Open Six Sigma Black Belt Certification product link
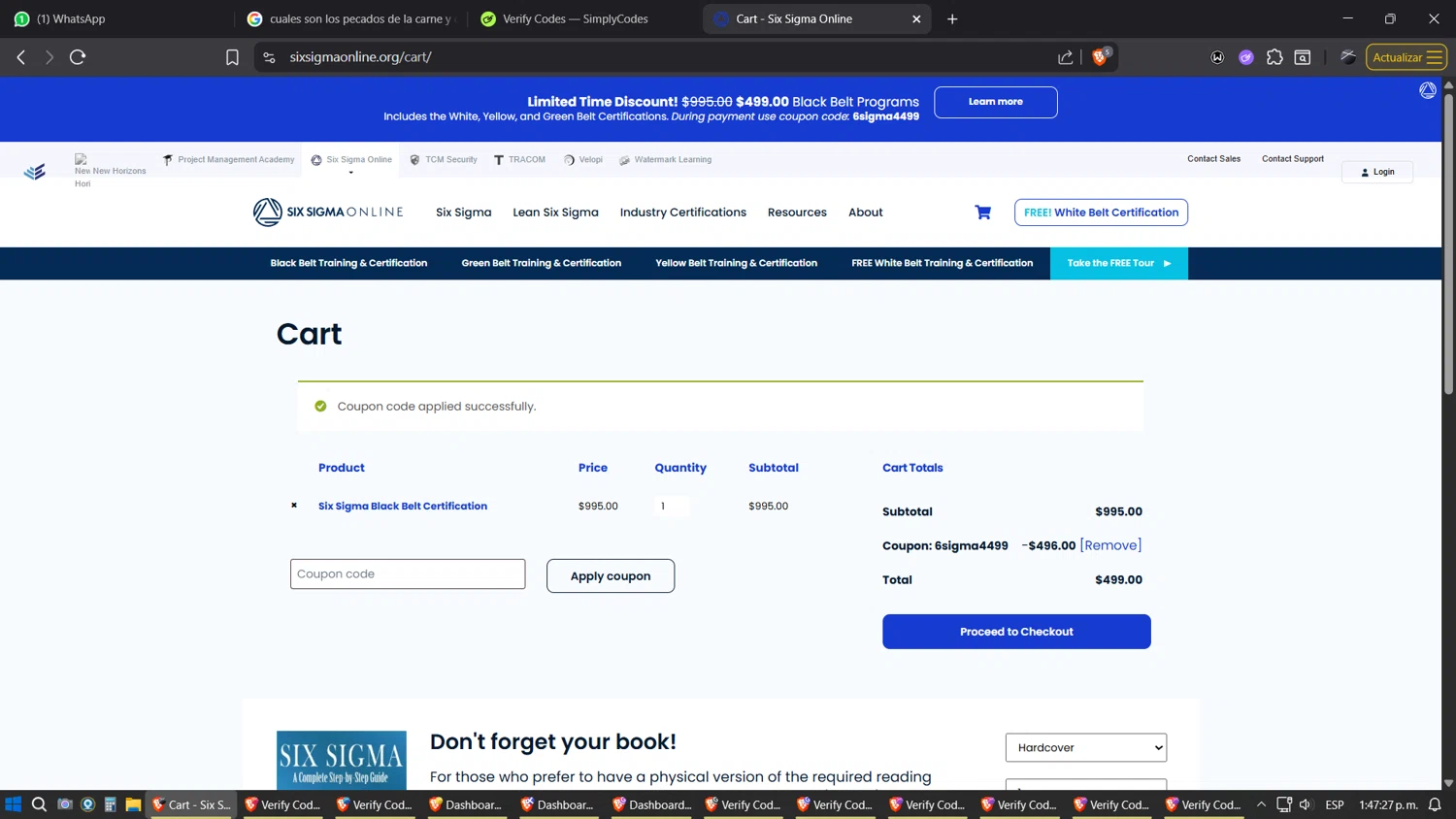 pyautogui.click(x=403, y=506)
